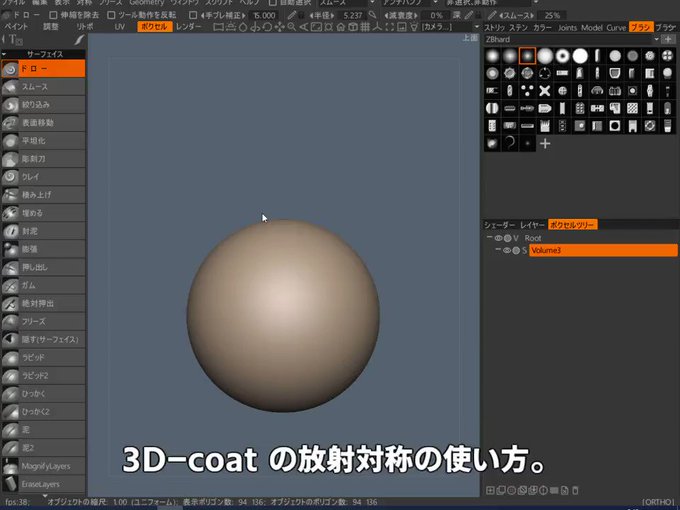
Task: Choose the 絞り込み sculpt tool
Action: pyautogui.click(x=43, y=105)
